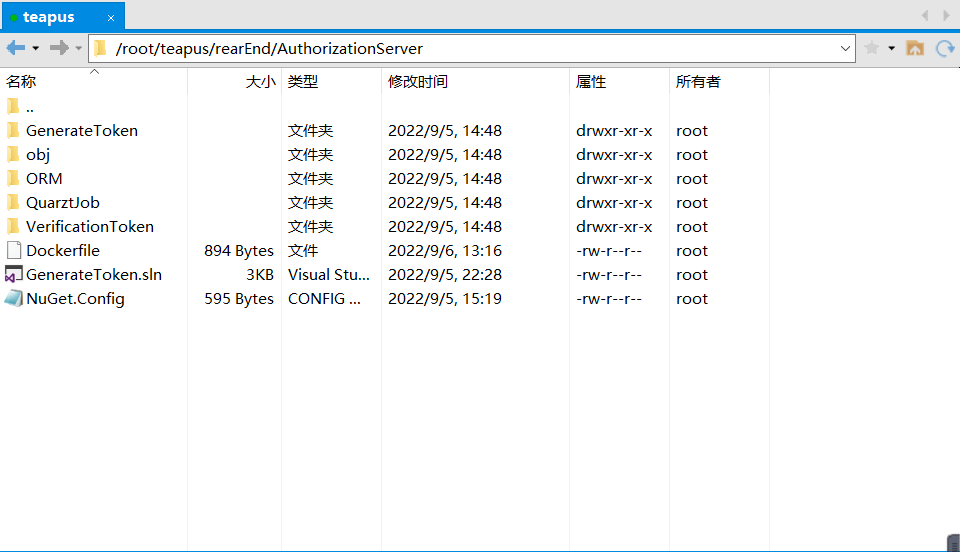Image resolution: width=960 pixels, height=552 pixels.
Task: Select the Dockerfile file icon
Action: pos(13,250)
